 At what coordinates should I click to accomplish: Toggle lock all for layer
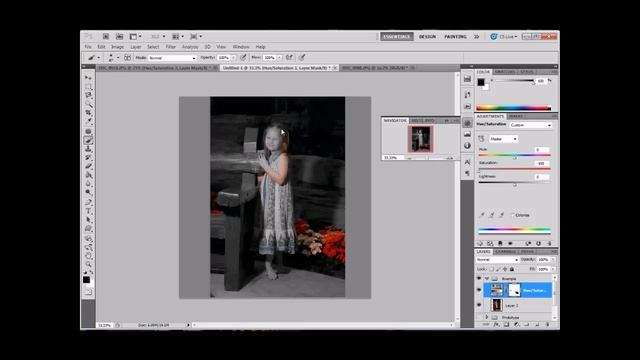click(x=512, y=269)
